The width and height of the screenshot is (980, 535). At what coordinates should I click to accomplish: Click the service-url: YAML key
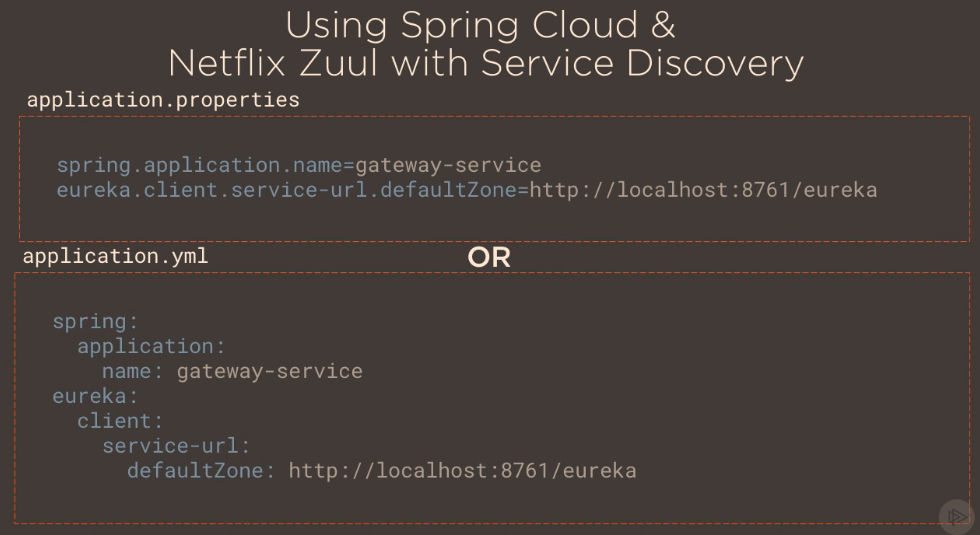click(176, 445)
